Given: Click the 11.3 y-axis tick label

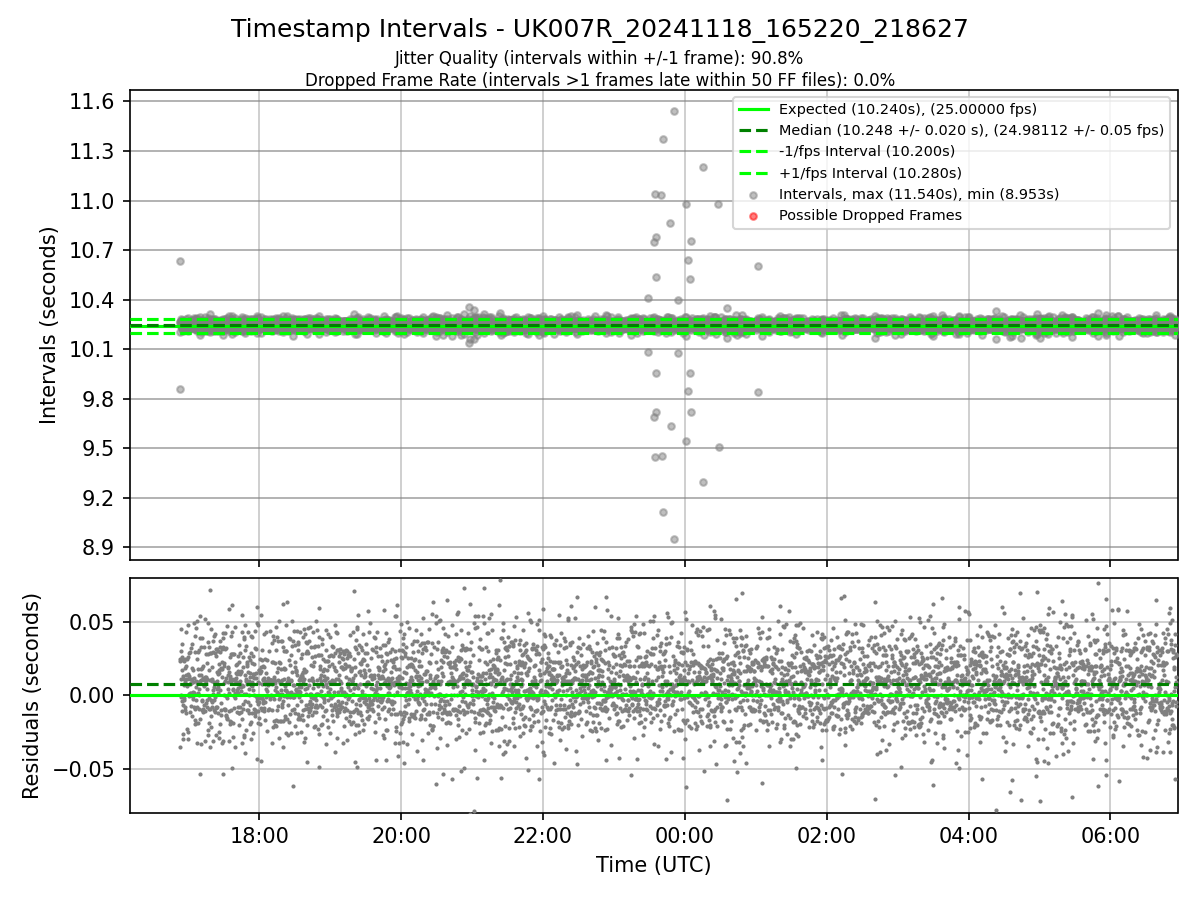Looking at the screenshot, I should (x=94, y=152).
